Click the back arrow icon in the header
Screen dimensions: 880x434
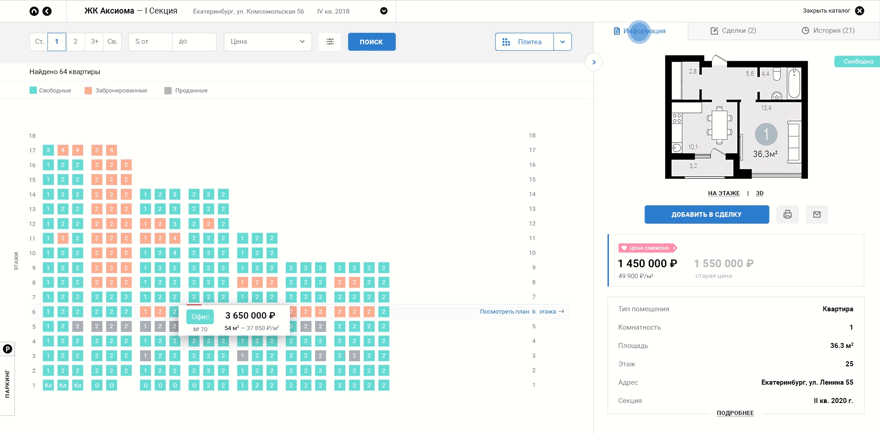(x=47, y=11)
